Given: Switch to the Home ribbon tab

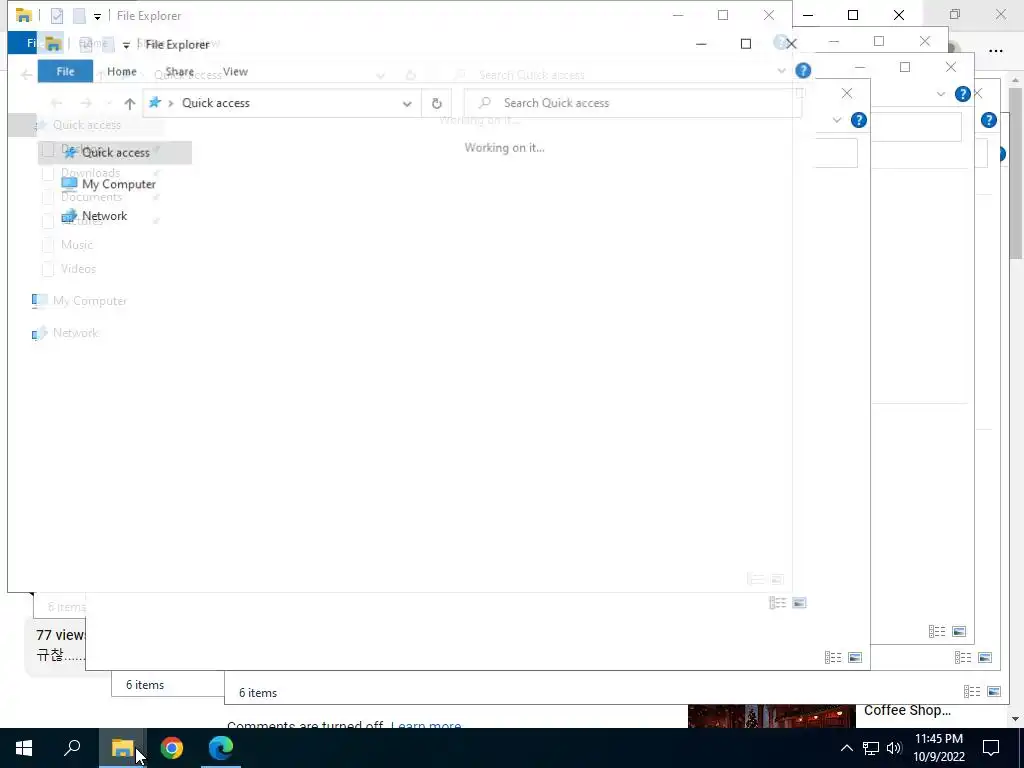Looking at the screenshot, I should pos(121,71).
